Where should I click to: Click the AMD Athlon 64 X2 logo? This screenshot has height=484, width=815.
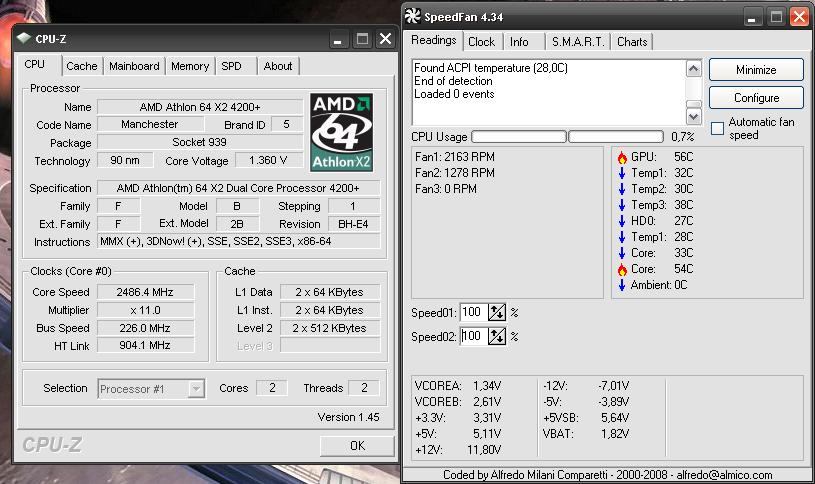(x=341, y=133)
